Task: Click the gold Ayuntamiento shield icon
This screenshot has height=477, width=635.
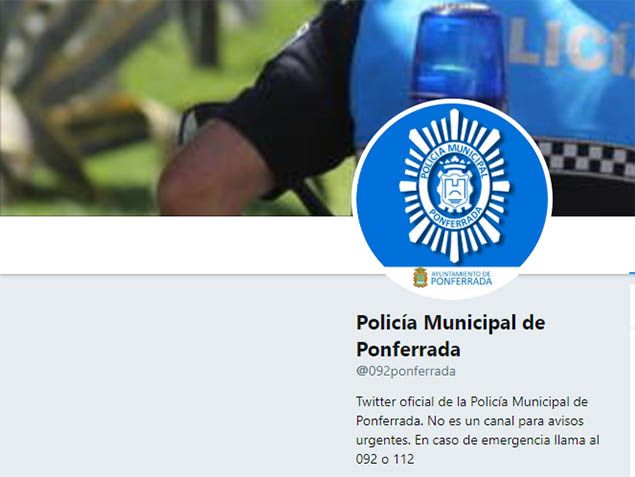Action: tap(420, 278)
